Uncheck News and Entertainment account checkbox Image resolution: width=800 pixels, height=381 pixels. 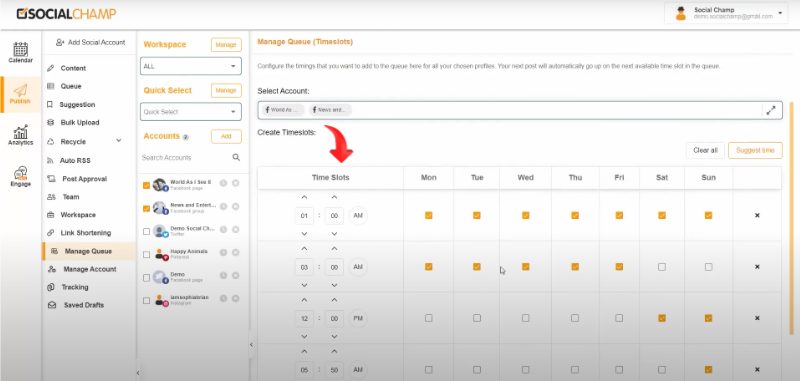click(x=146, y=208)
